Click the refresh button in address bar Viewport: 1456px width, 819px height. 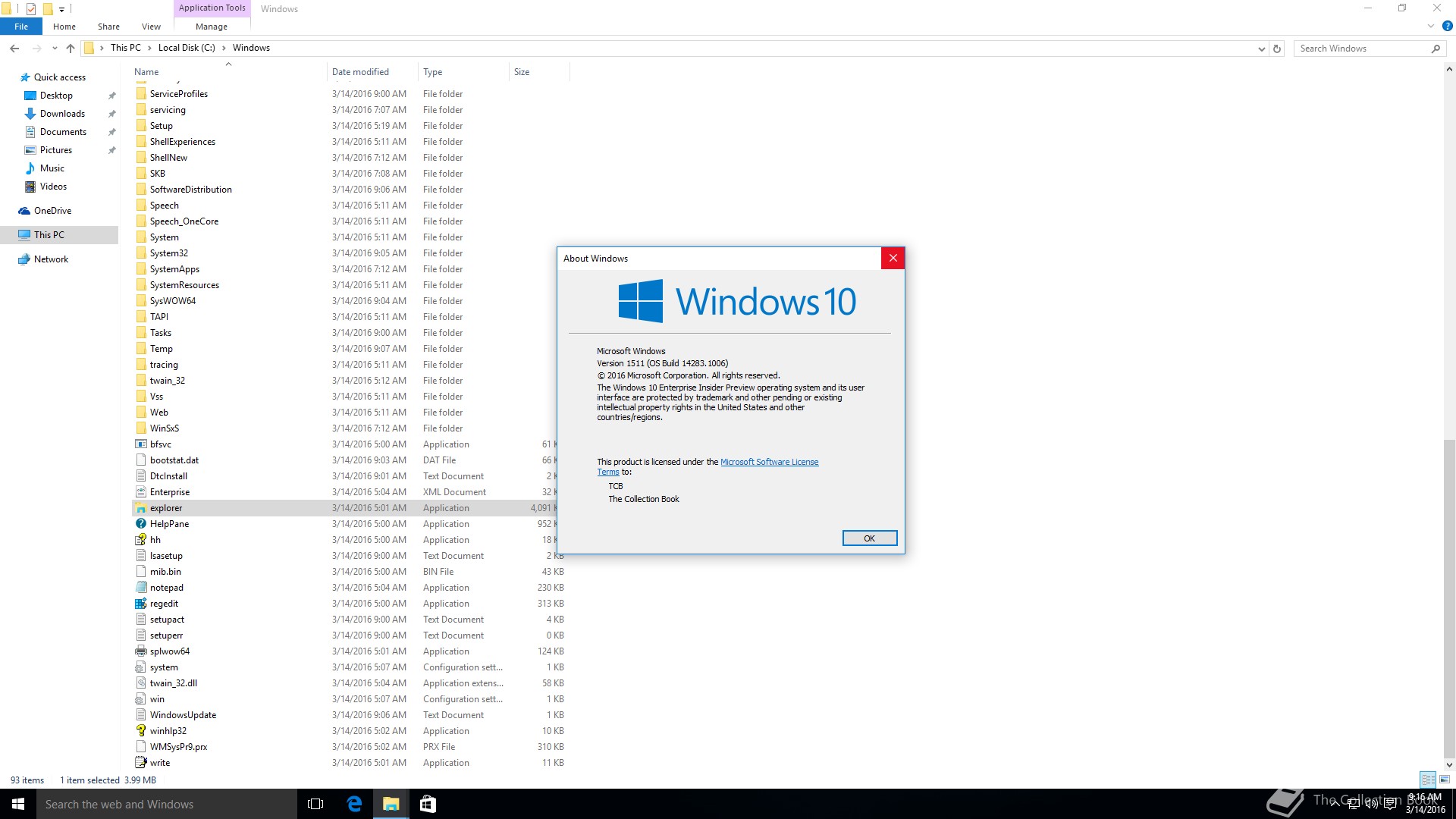click(x=1277, y=49)
